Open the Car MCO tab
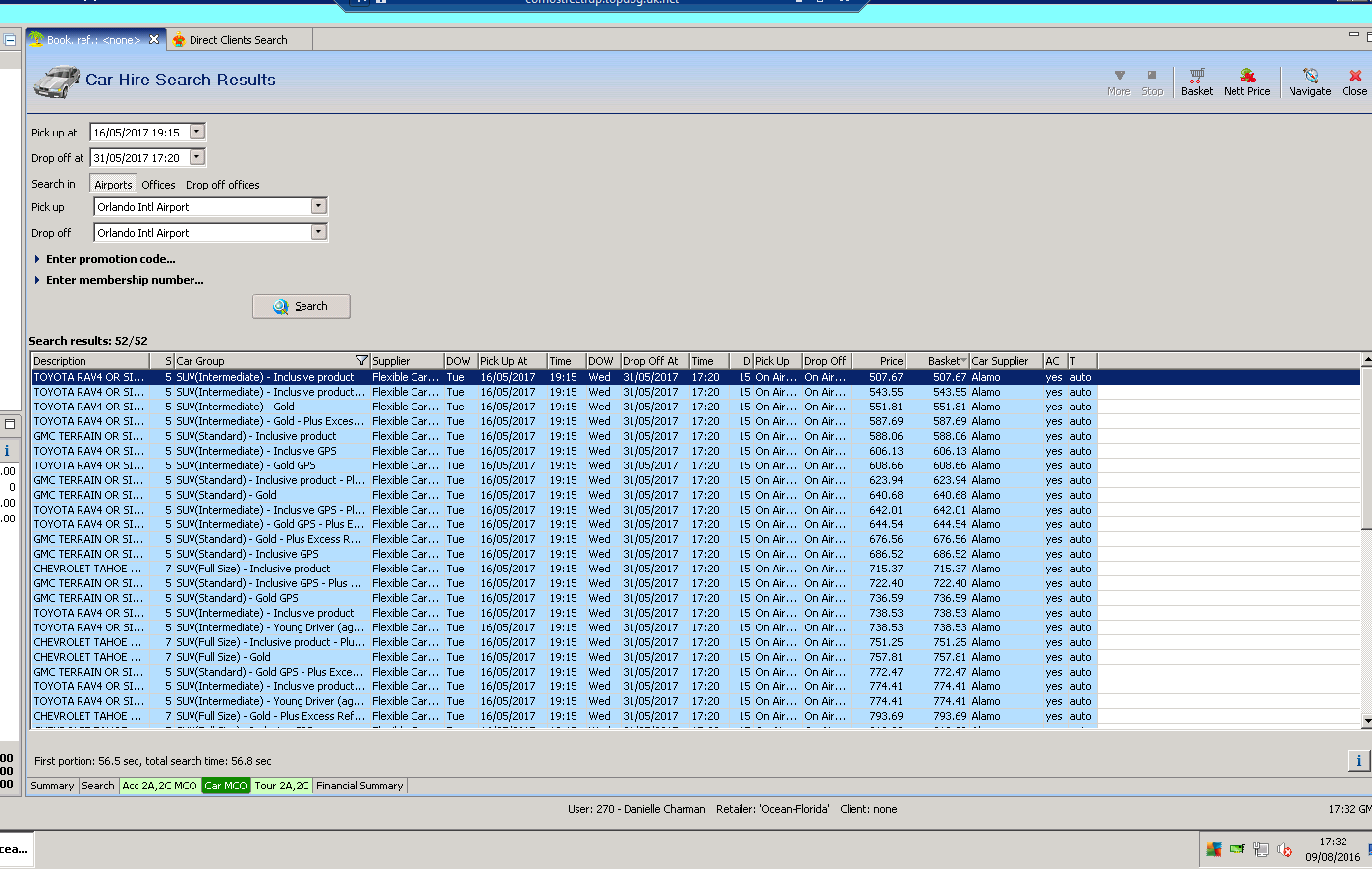The width and height of the screenshot is (1372, 869). [x=226, y=786]
